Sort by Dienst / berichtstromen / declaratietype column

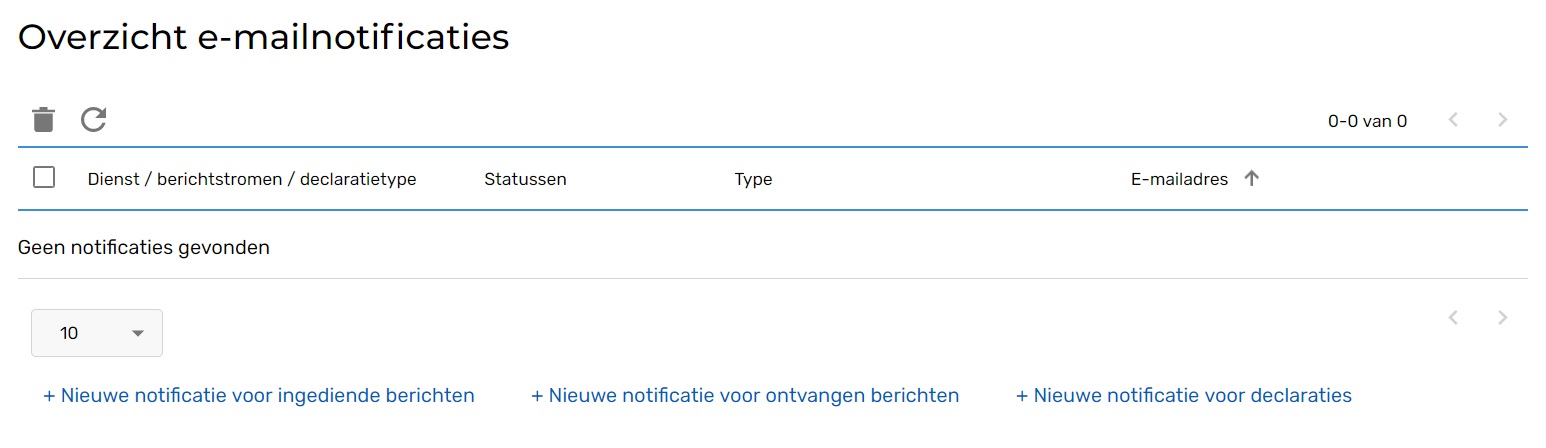(x=252, y=180)
